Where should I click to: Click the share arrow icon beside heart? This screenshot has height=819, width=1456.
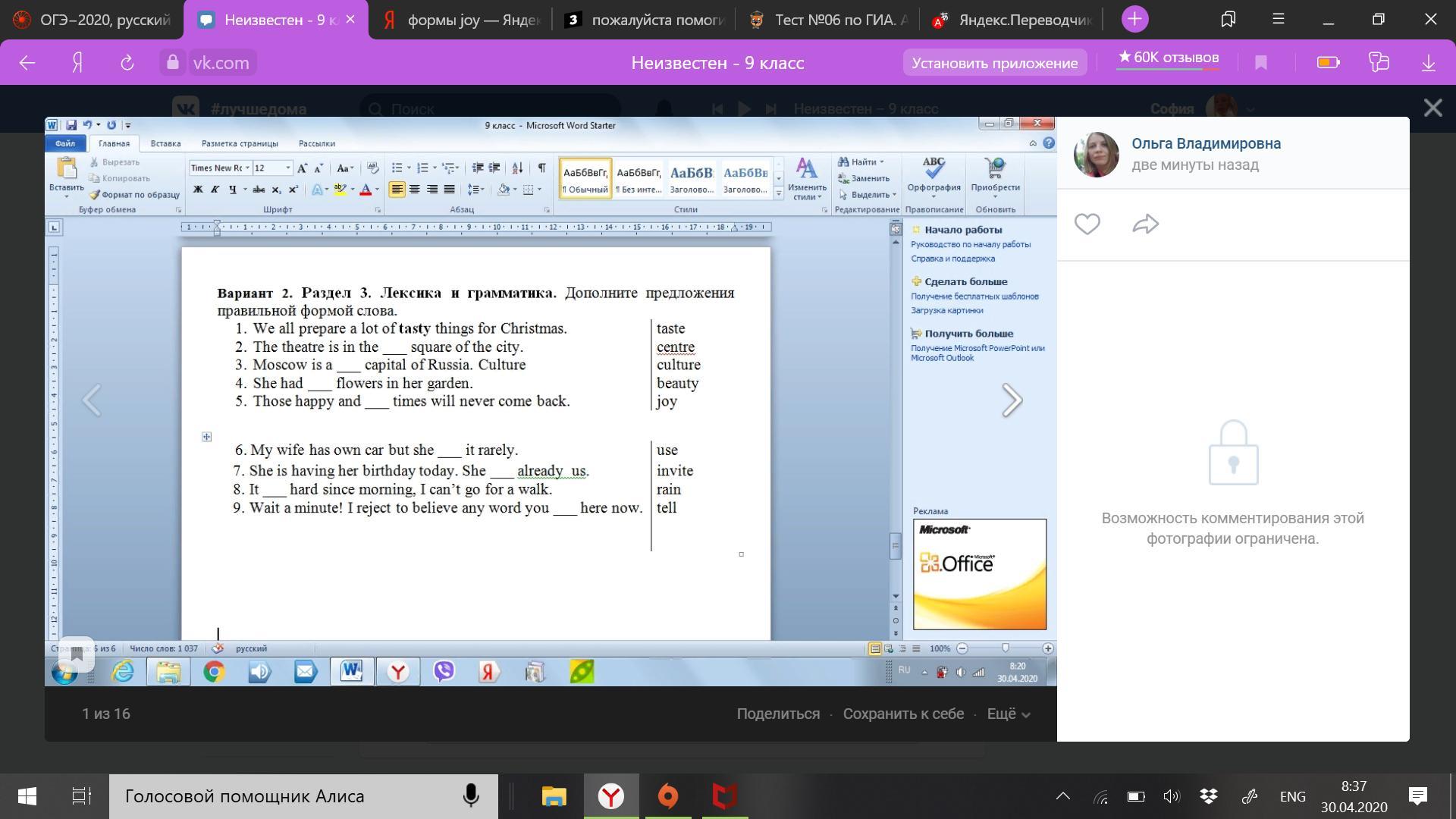coord(1145,224)
